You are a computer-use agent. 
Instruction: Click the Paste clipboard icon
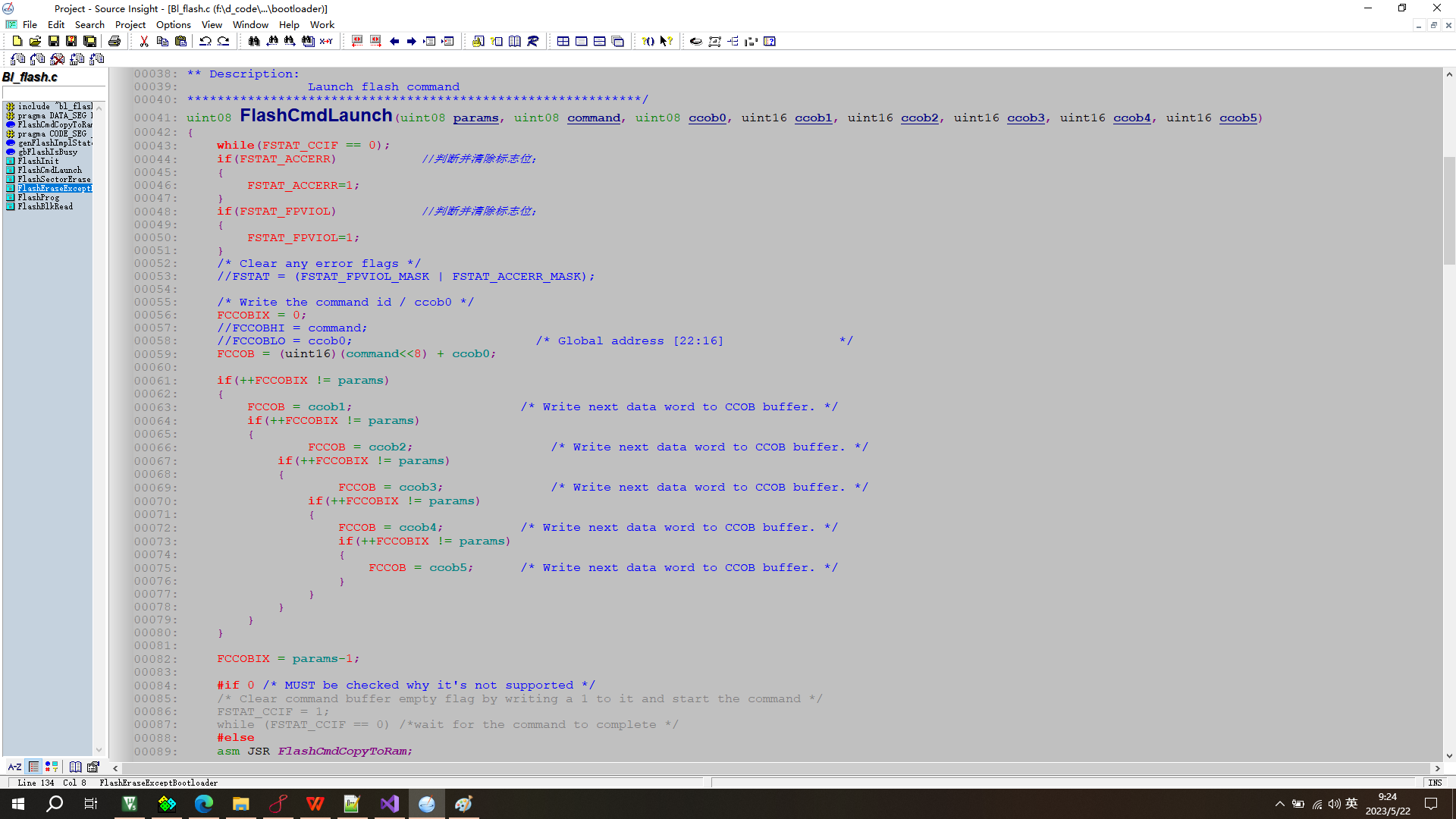tap(180, 42)
